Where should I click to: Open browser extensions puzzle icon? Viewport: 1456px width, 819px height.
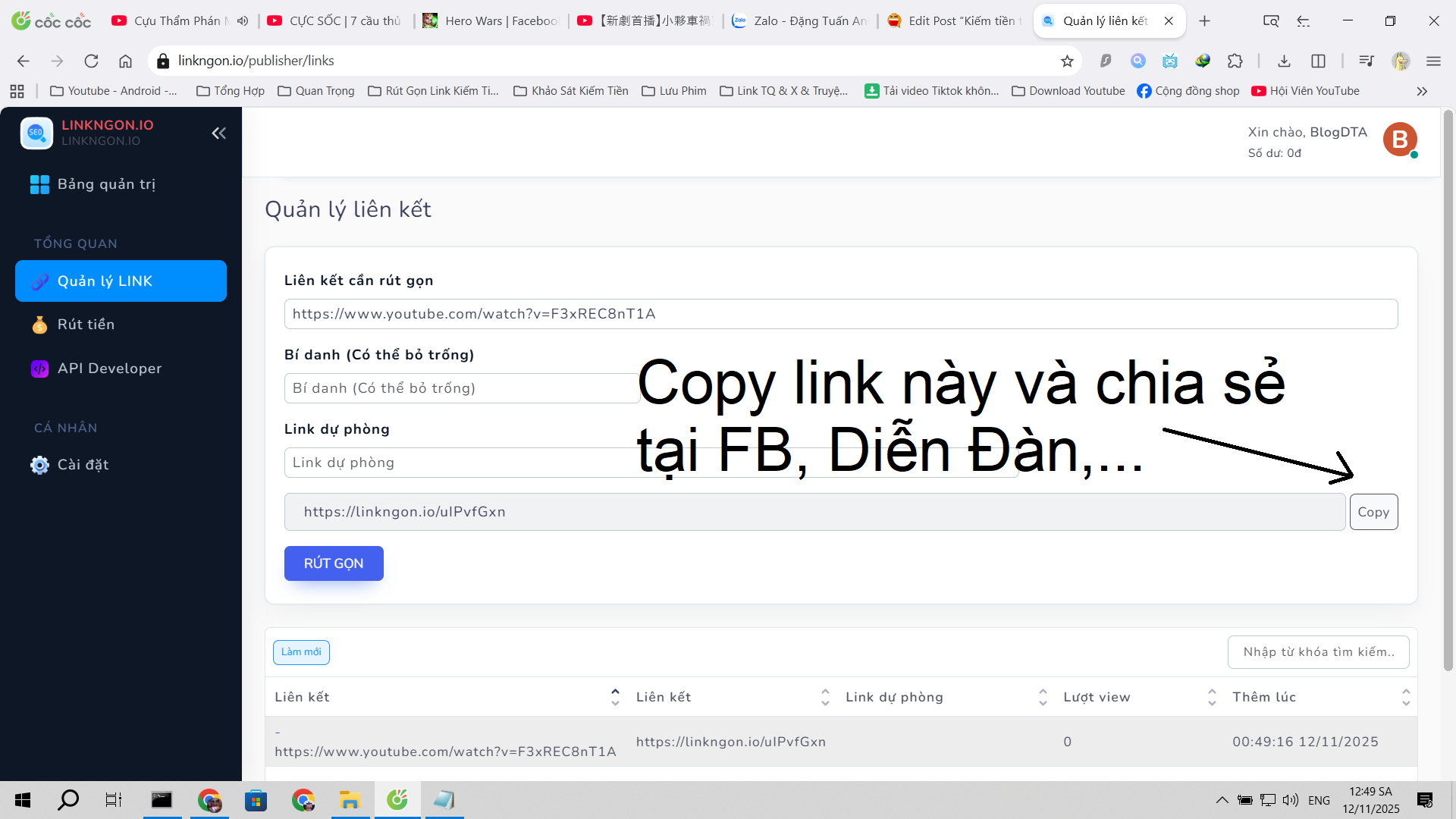click(1235, 61)
